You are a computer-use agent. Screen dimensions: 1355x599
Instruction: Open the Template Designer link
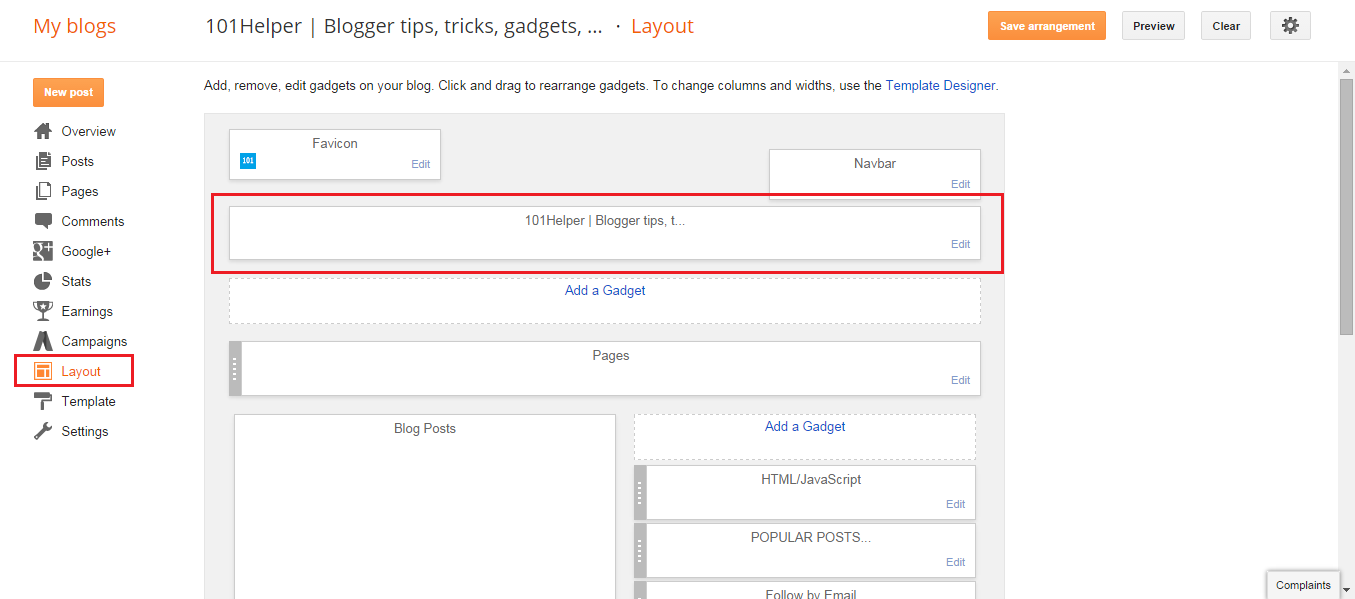pos(940,85)
